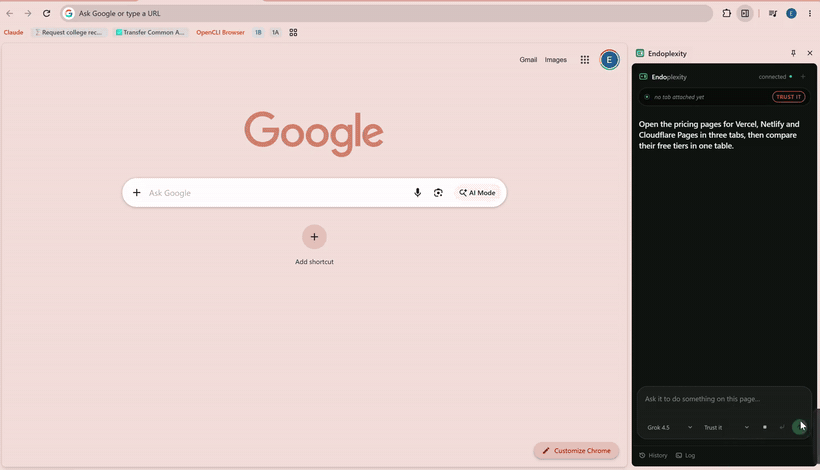
Task: Click the green send button
Action: pos(799,427)
